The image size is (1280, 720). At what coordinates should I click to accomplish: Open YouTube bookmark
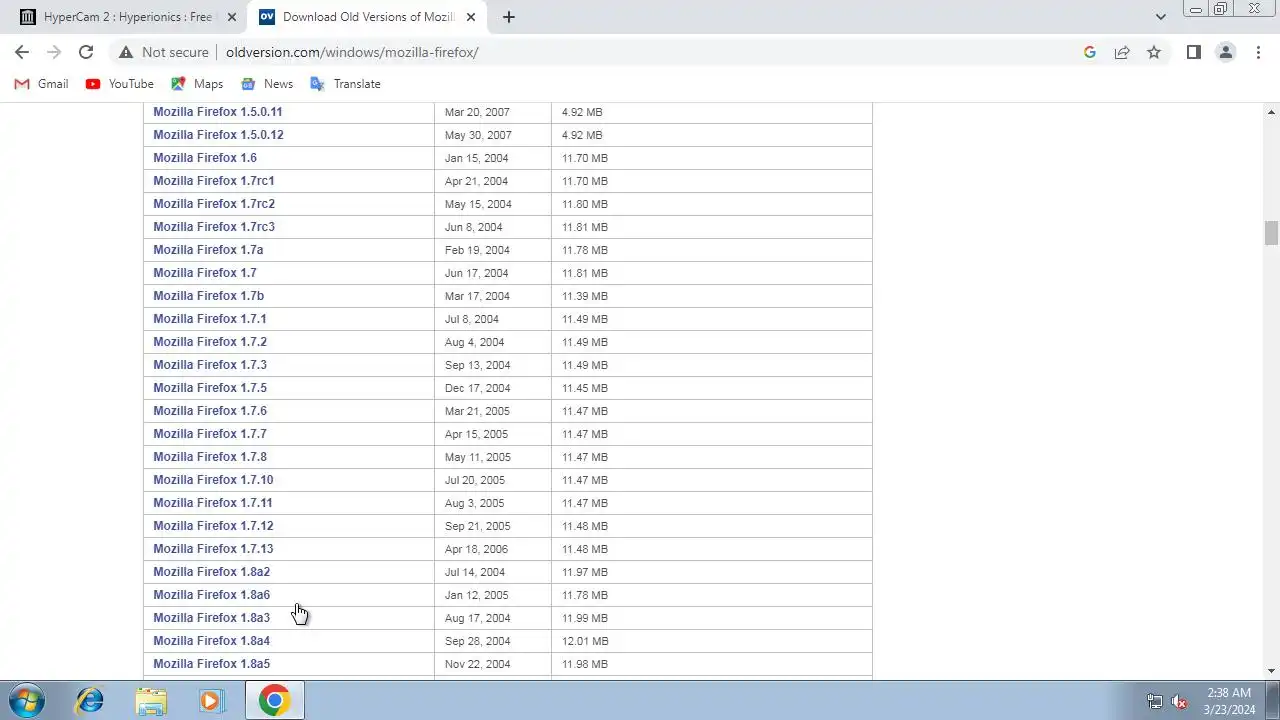coord(120,84)
